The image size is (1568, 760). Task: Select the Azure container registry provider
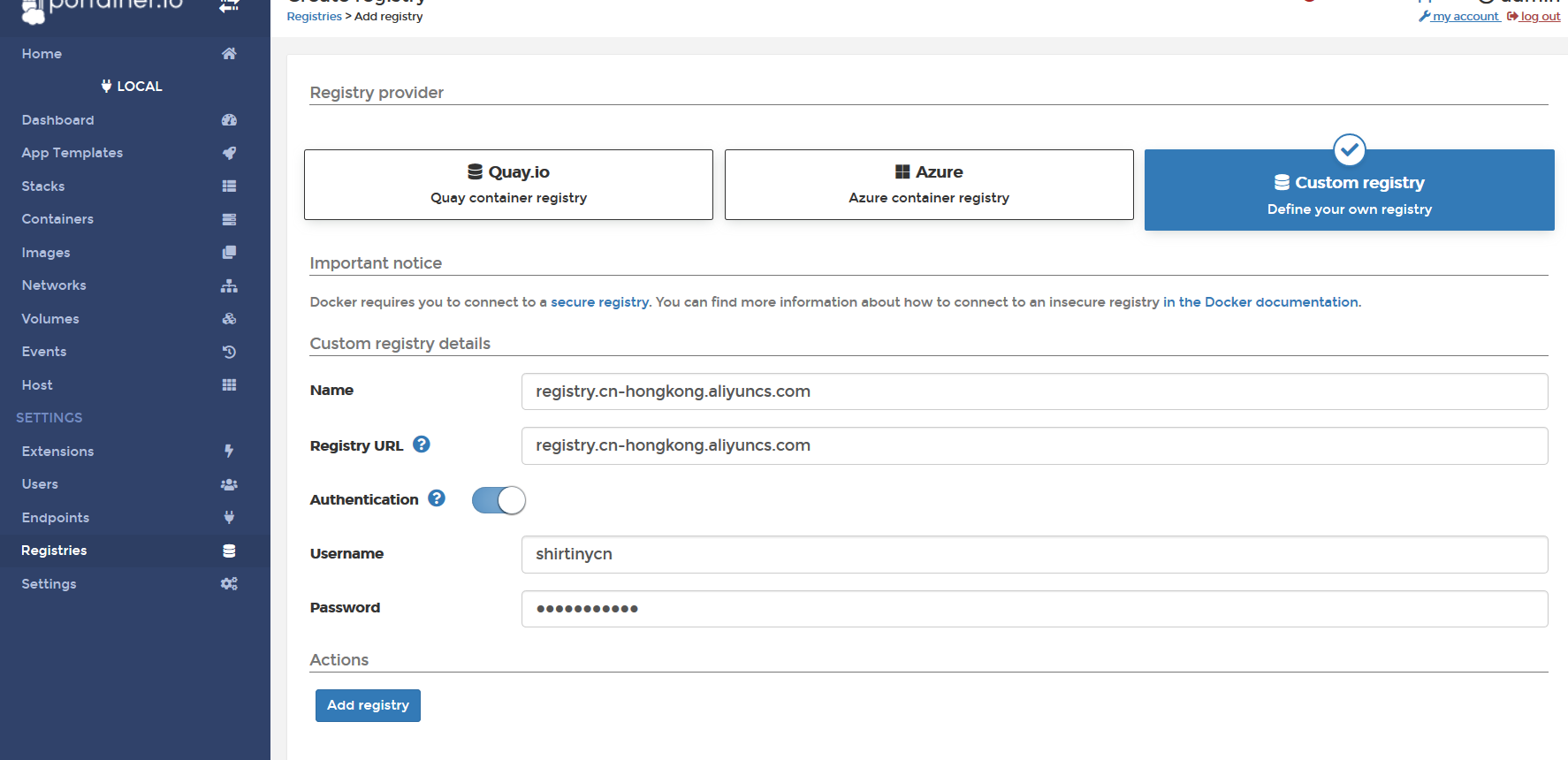929,185
